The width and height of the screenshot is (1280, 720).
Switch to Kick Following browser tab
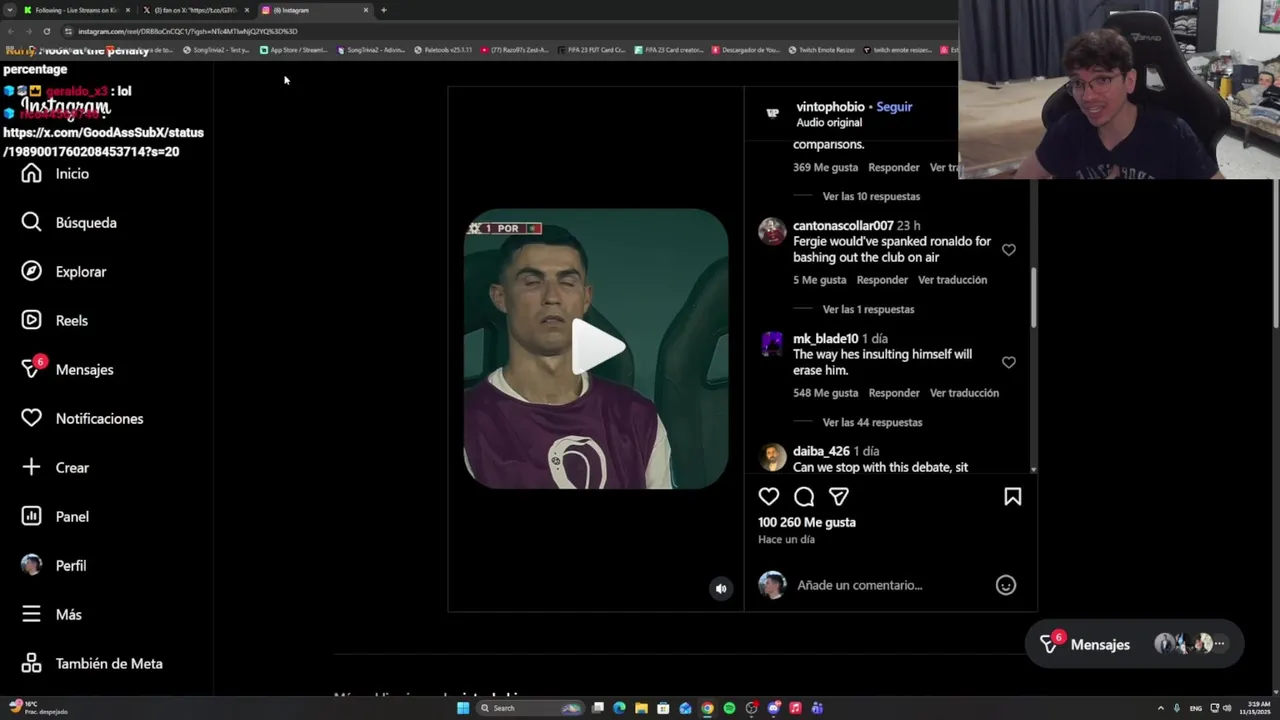pyautogui.click(x=76, y=10)
